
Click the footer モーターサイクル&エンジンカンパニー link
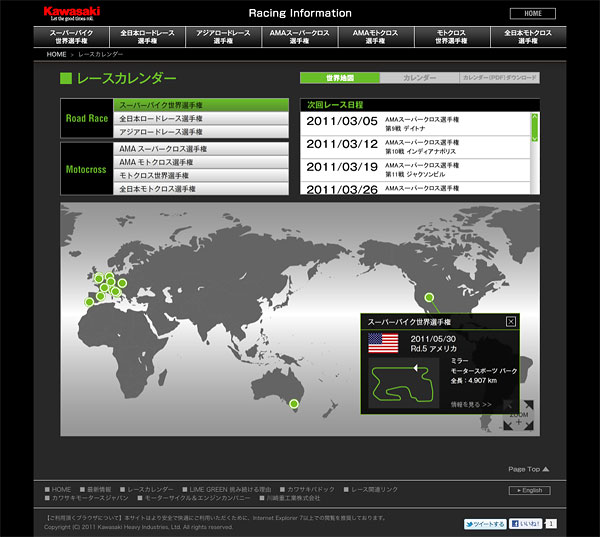point(194,498)
